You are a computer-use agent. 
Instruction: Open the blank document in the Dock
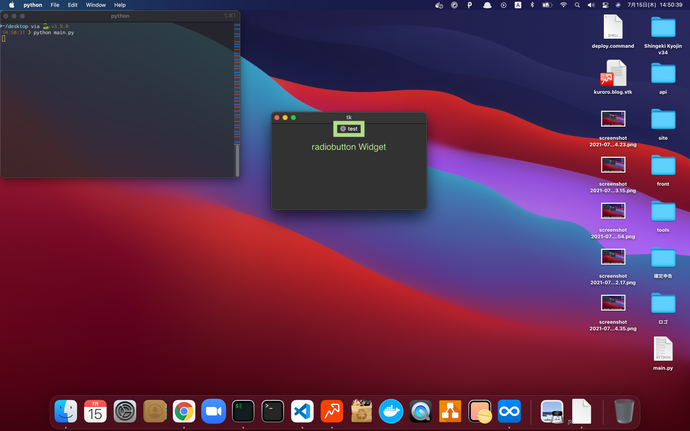click(x=581, y=411)
